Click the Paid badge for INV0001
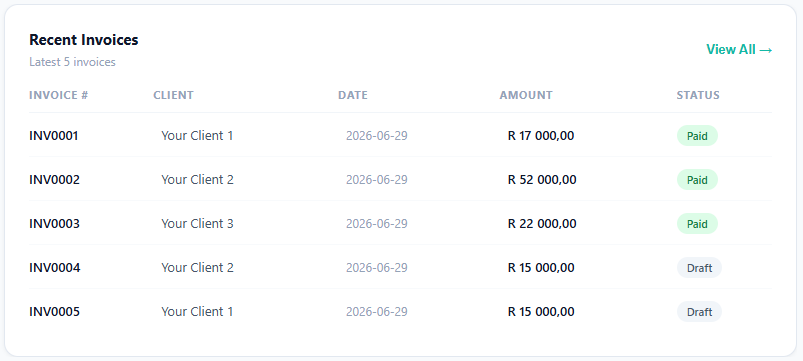The width and height of the screenshot is (803, 361). click(697, 136)
